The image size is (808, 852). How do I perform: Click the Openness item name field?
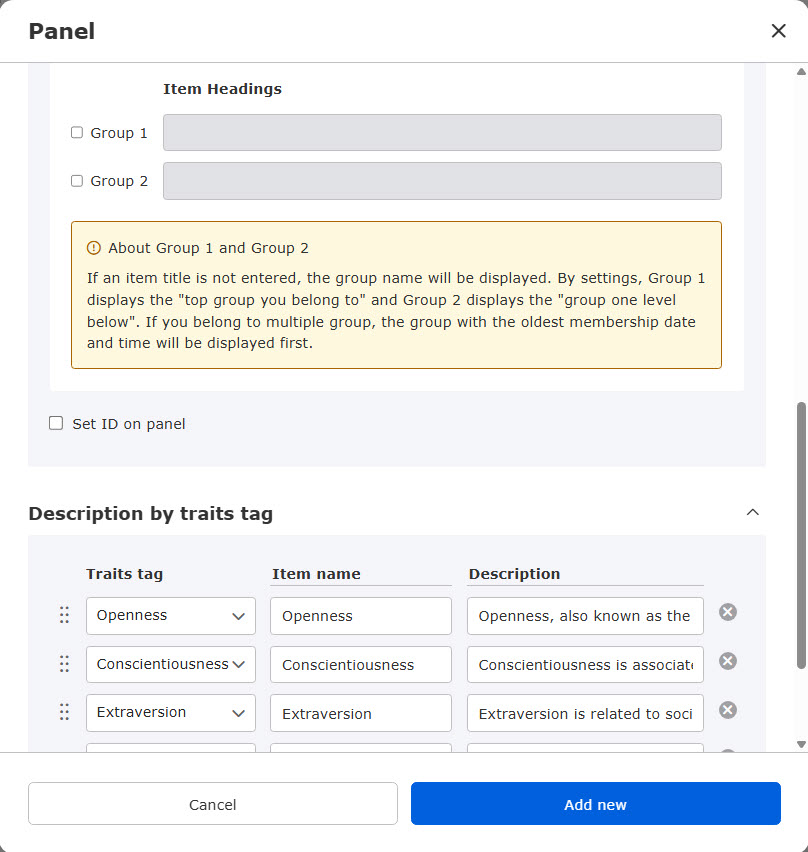[360, 616]
